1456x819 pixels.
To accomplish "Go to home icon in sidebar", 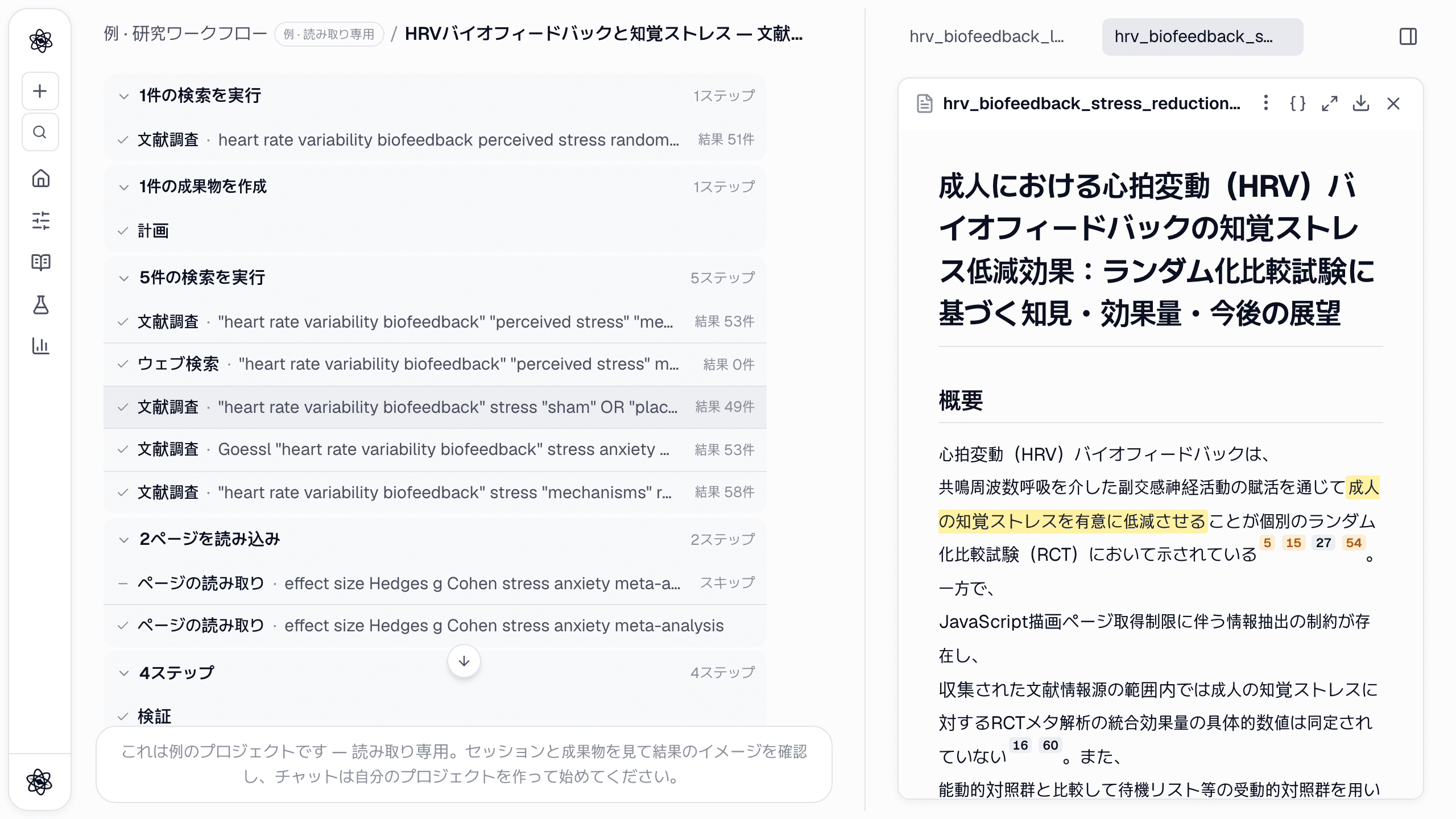I will [x=40, y=178].
